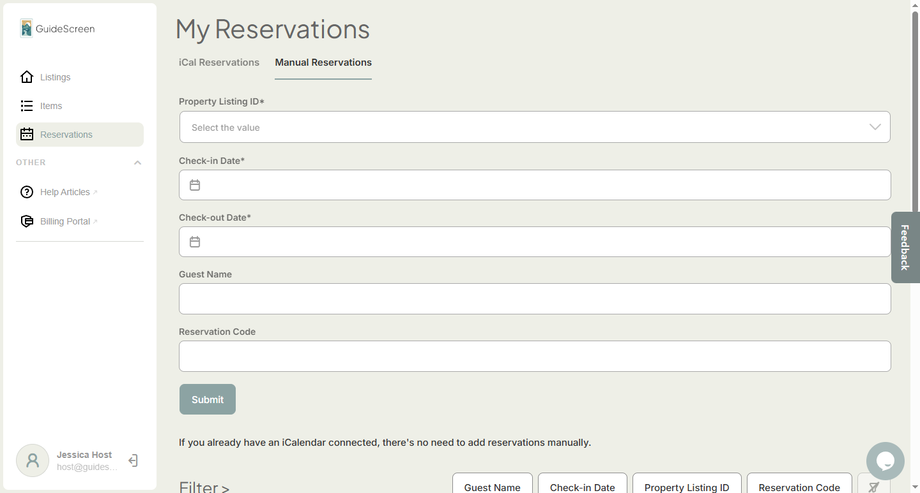
Task: Filter by Reservation Code button
Action: (799, 485)
